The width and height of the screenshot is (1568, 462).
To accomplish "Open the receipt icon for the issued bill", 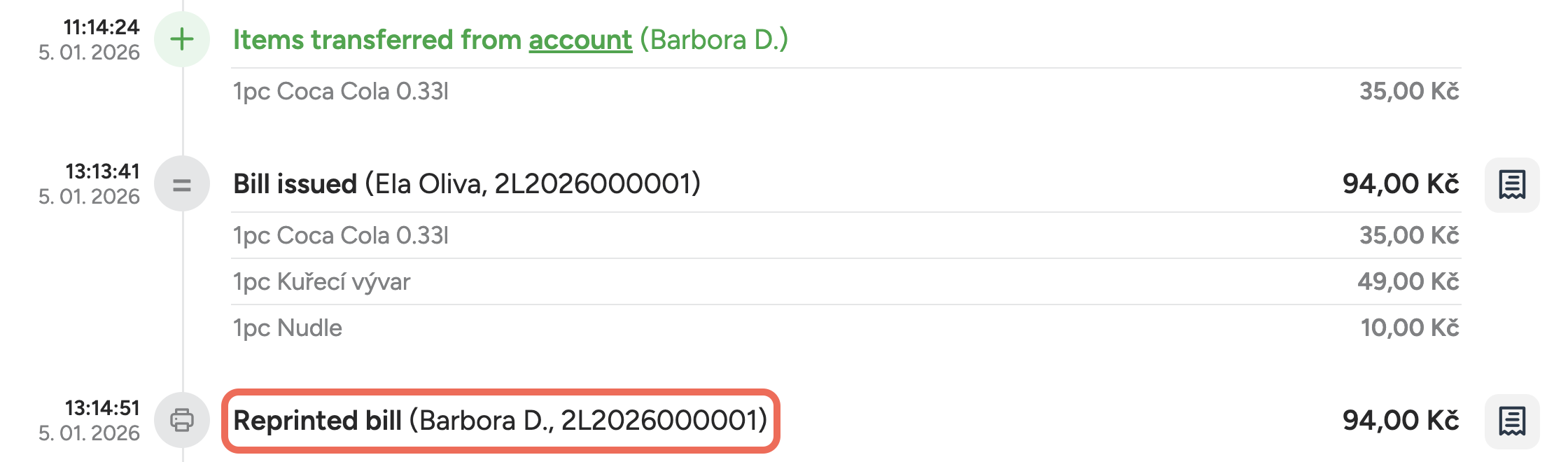I will (x=1512, y=185).
